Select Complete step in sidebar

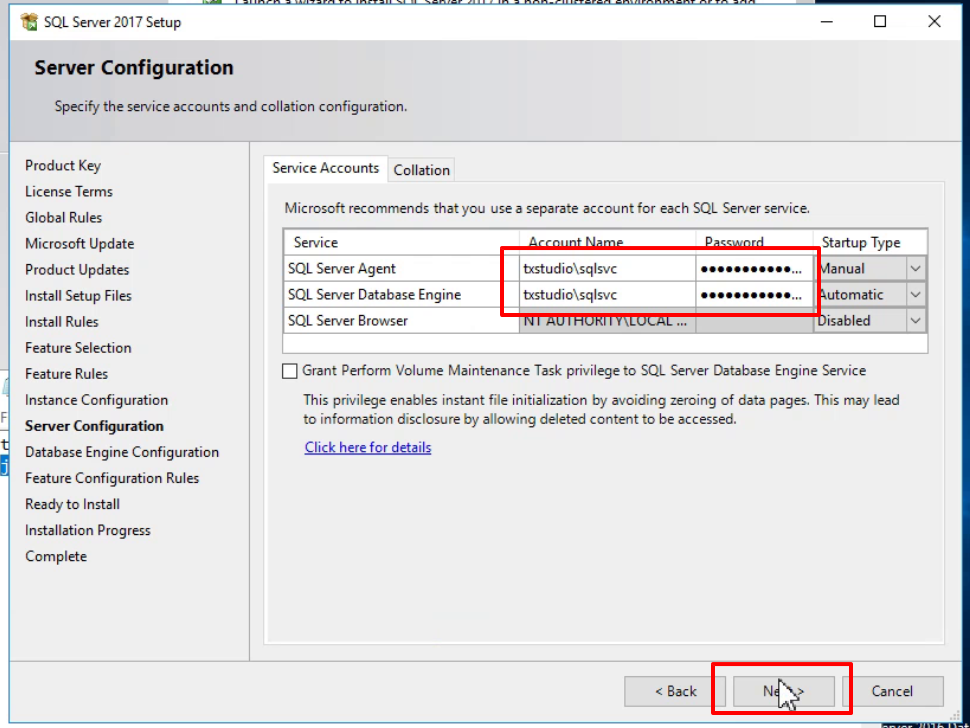pyautogui.click(x=56, y=556)
